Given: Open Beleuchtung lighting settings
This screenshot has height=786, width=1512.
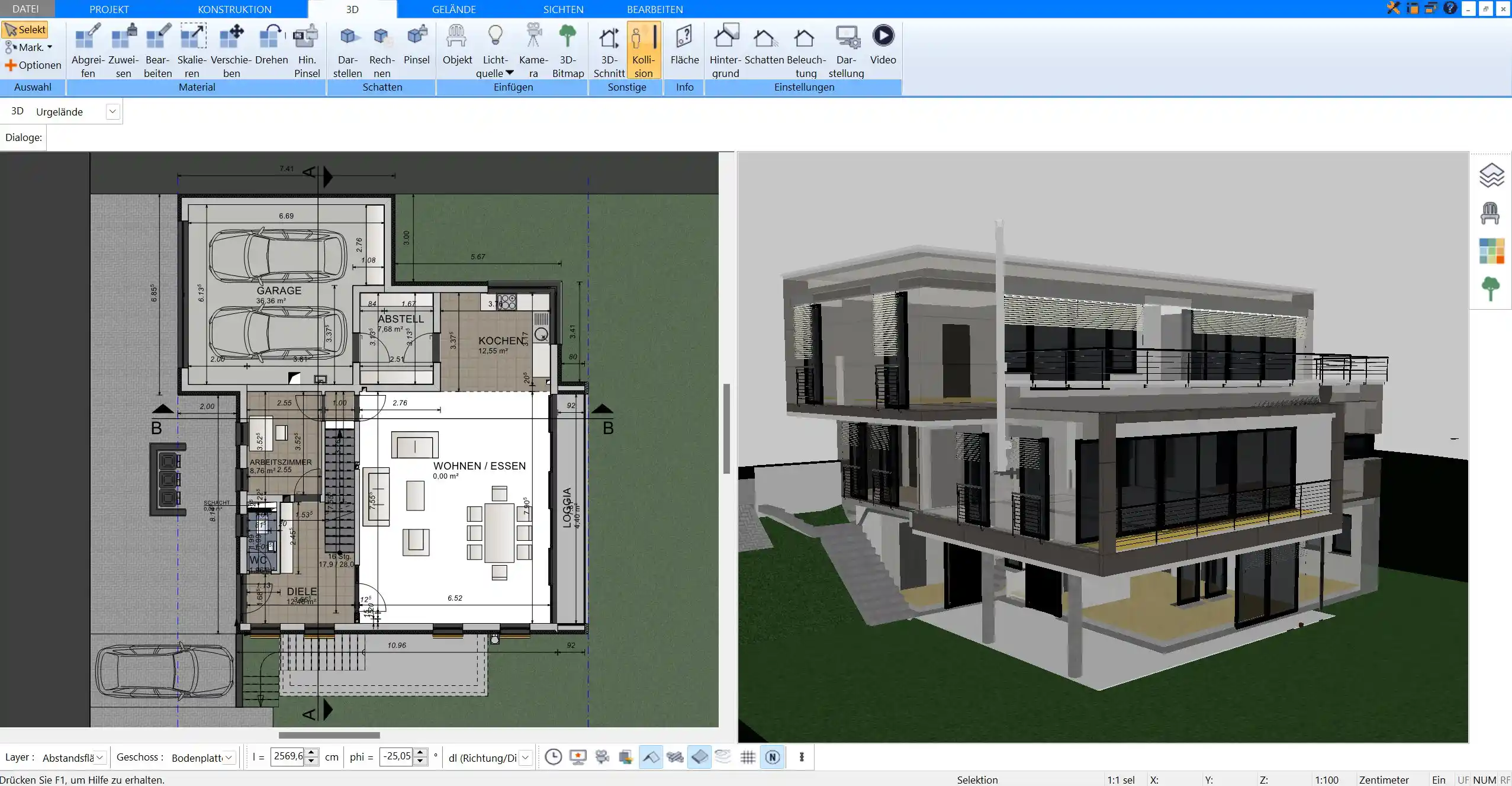Looking at the screenshot, I should click(x=806, y=50).
